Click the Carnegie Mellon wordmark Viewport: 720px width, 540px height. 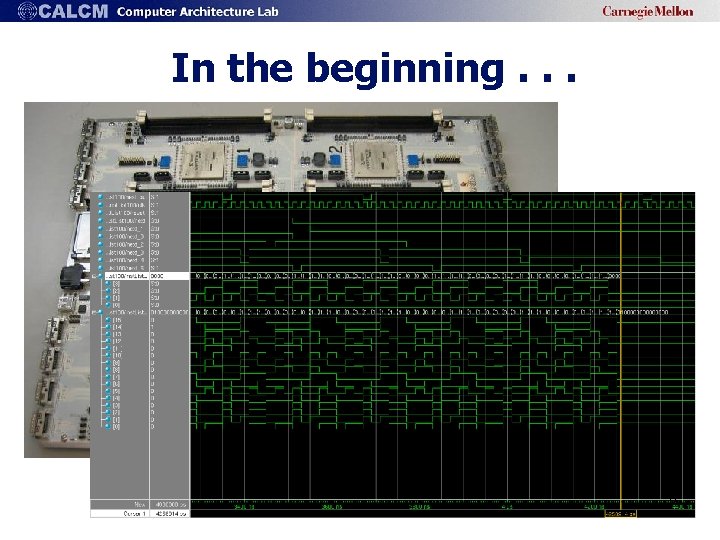tap(647, 11)
